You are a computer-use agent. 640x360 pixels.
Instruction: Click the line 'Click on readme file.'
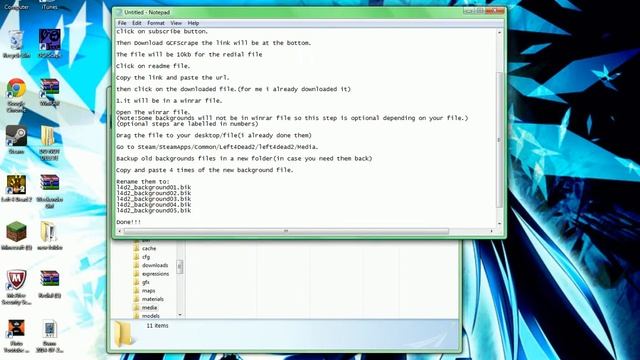[153, 66]
